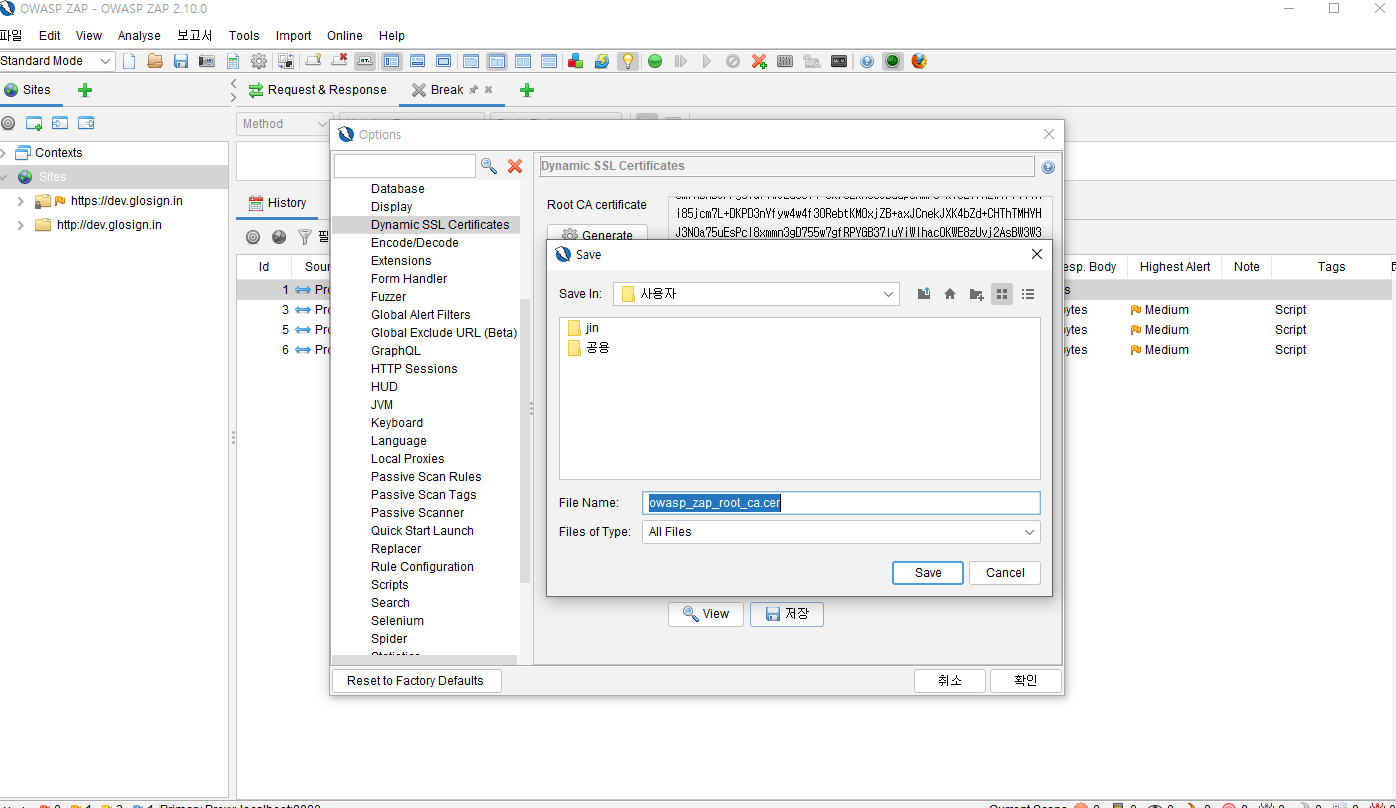The image size is (1396, 808).
Task: Switch to Request & Response tab
Action: (317, 90)
